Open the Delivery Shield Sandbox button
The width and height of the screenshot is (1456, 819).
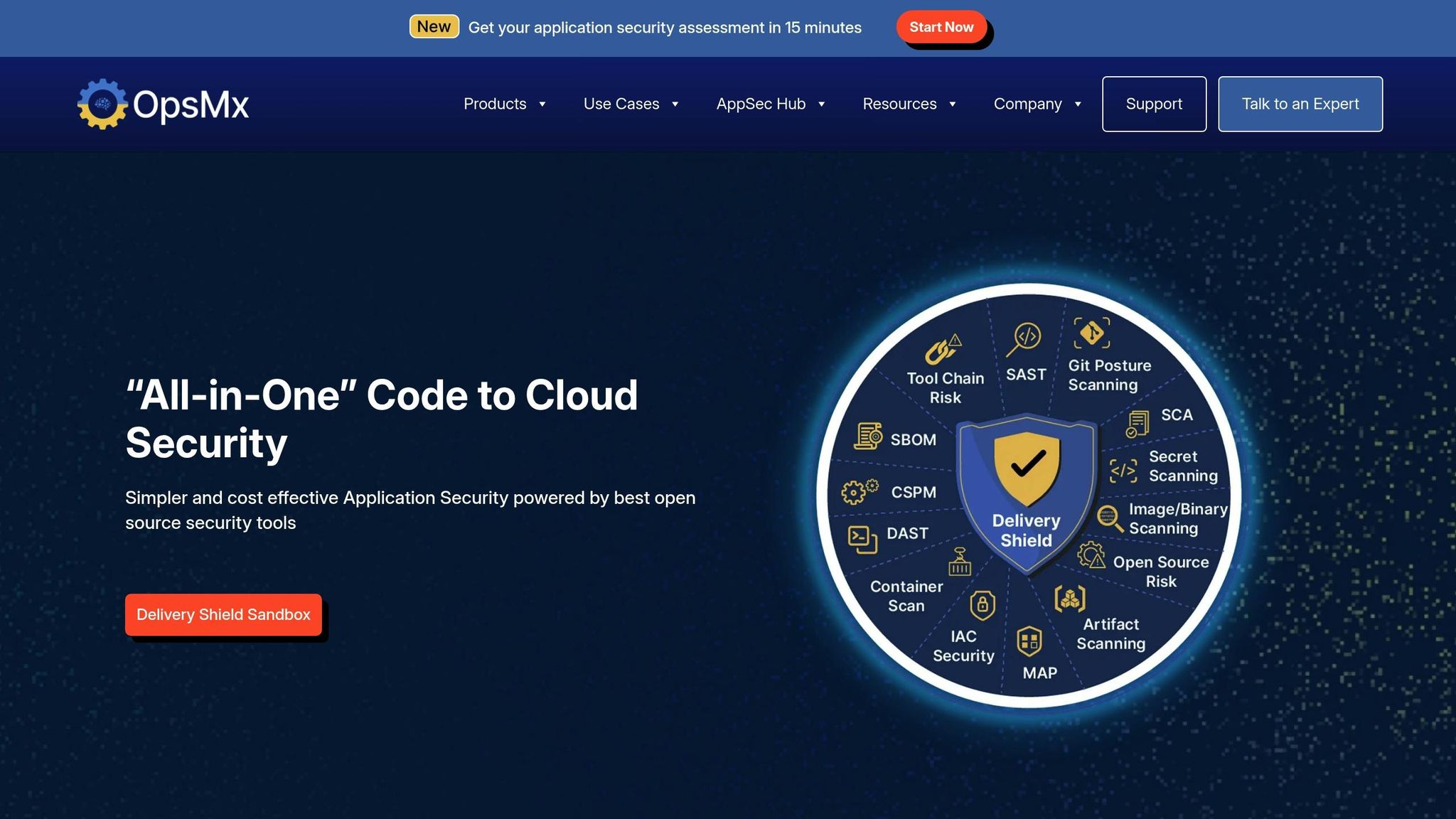(223, 614)
